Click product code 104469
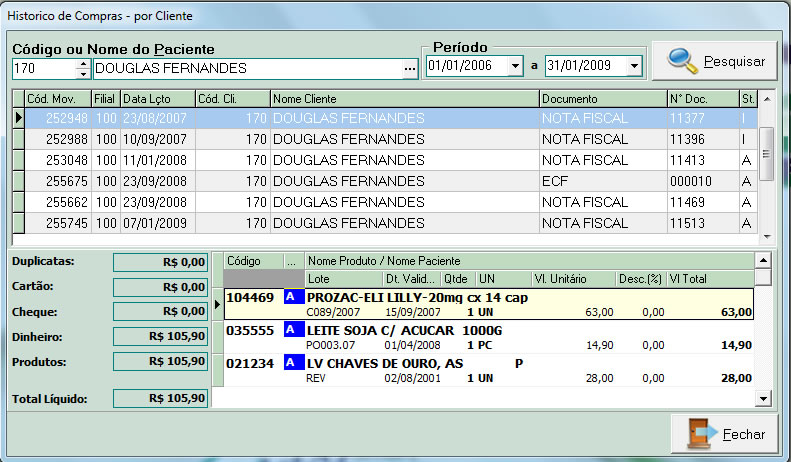This screenshot has height=462, width=791. [x=250, y=298]
